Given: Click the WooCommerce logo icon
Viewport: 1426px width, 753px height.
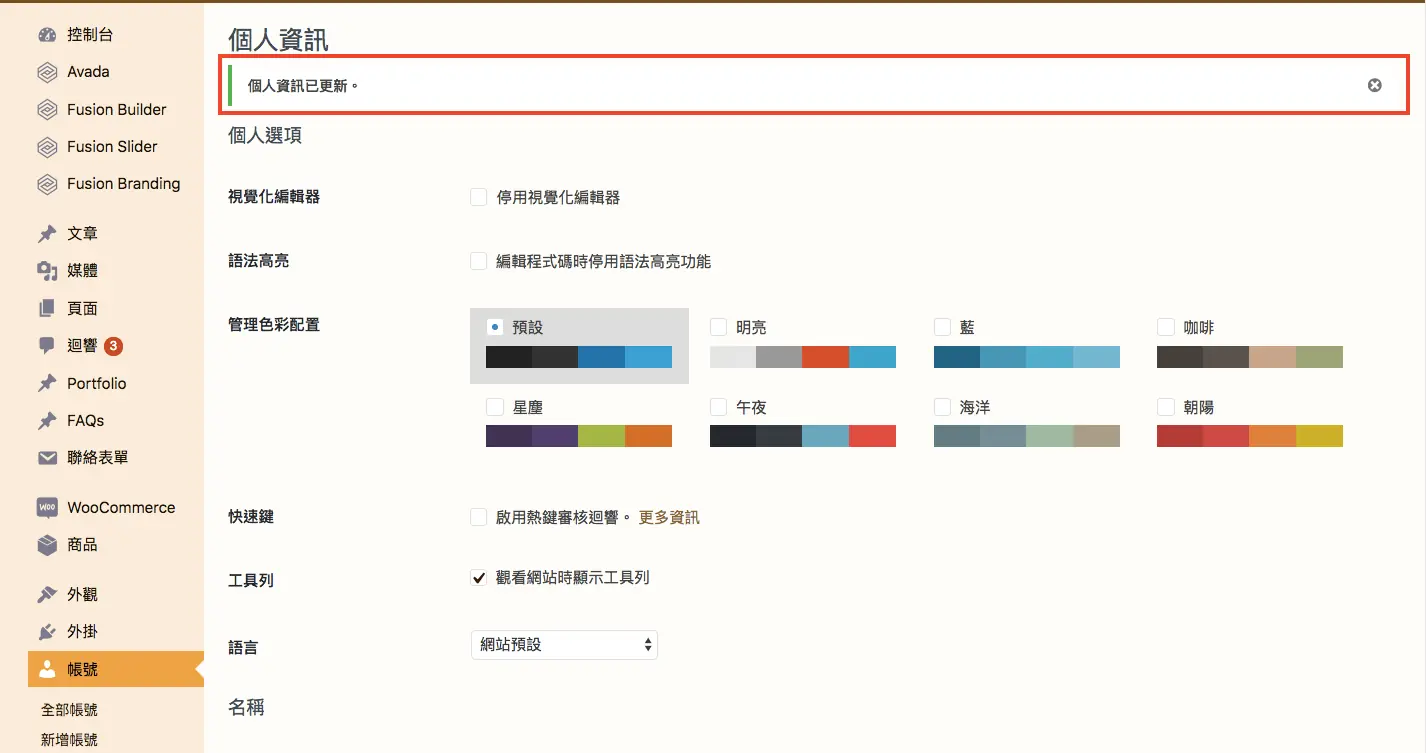Looking at the screenshot, I should point(47,508).
